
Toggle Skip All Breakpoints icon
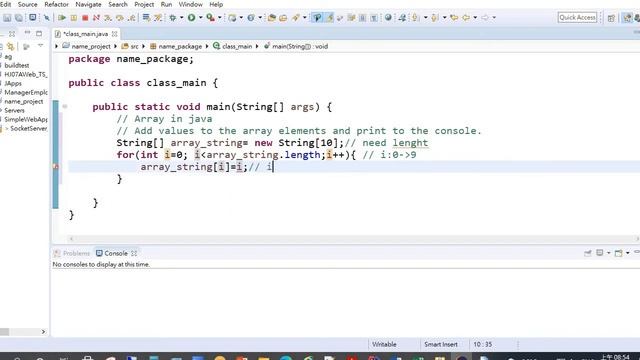pyautogui.click(x=47, y=18)
